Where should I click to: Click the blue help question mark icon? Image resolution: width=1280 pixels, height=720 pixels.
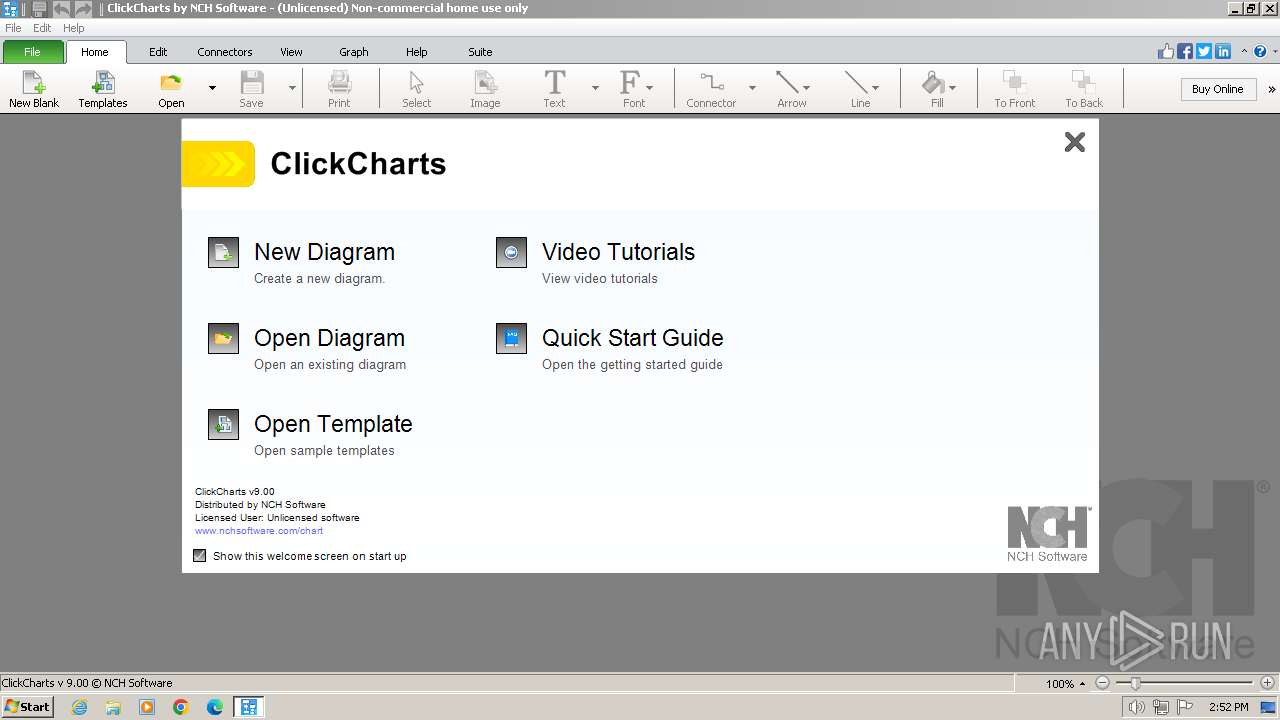pos(1260,52)
